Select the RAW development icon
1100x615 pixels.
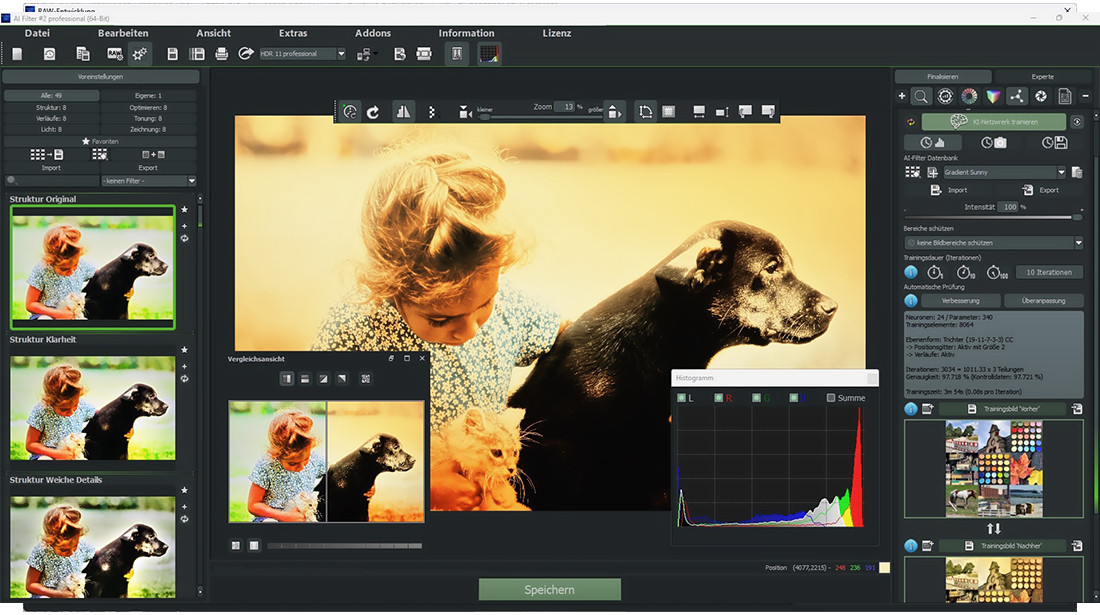[x=113, y=53]
